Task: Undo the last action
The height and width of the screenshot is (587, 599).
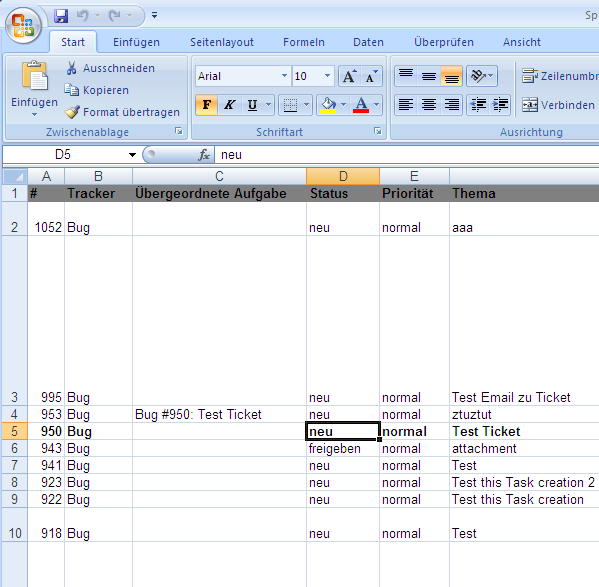Action: pyautogui.click(x=83, y=16)
